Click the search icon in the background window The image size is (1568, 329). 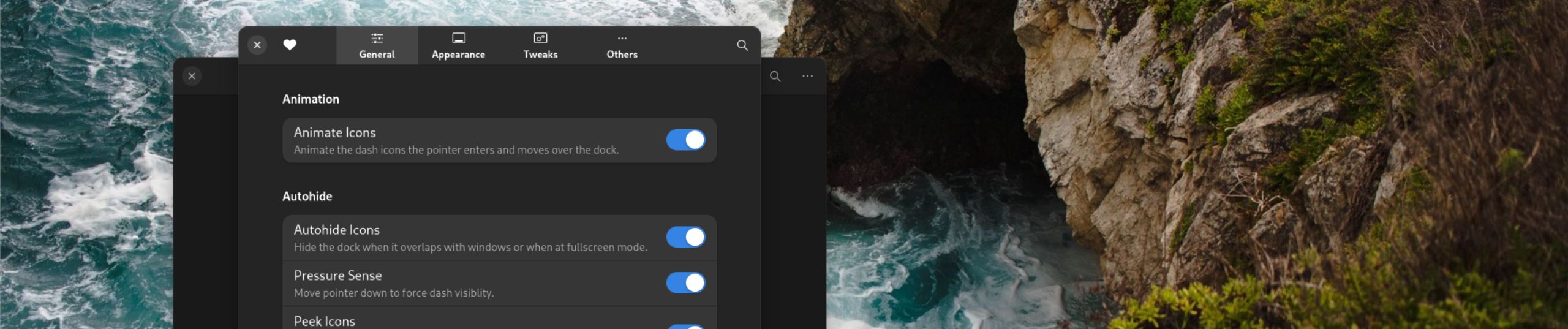point(775,76)
